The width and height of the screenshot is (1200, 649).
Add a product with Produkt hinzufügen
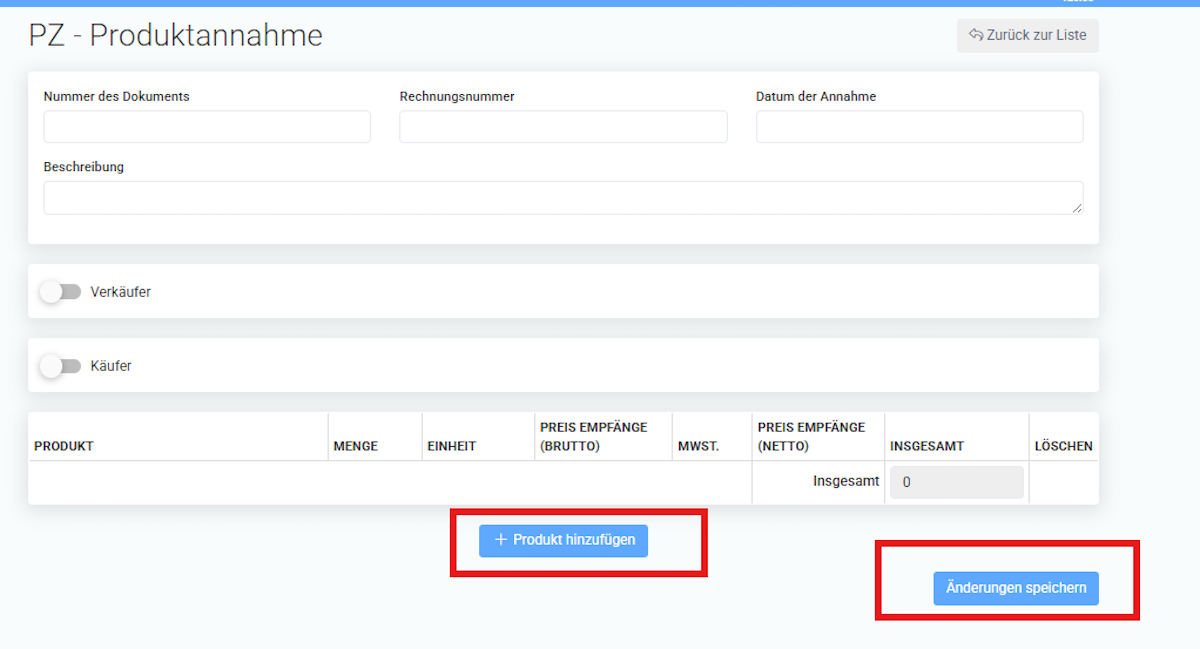tap(564, 540)
